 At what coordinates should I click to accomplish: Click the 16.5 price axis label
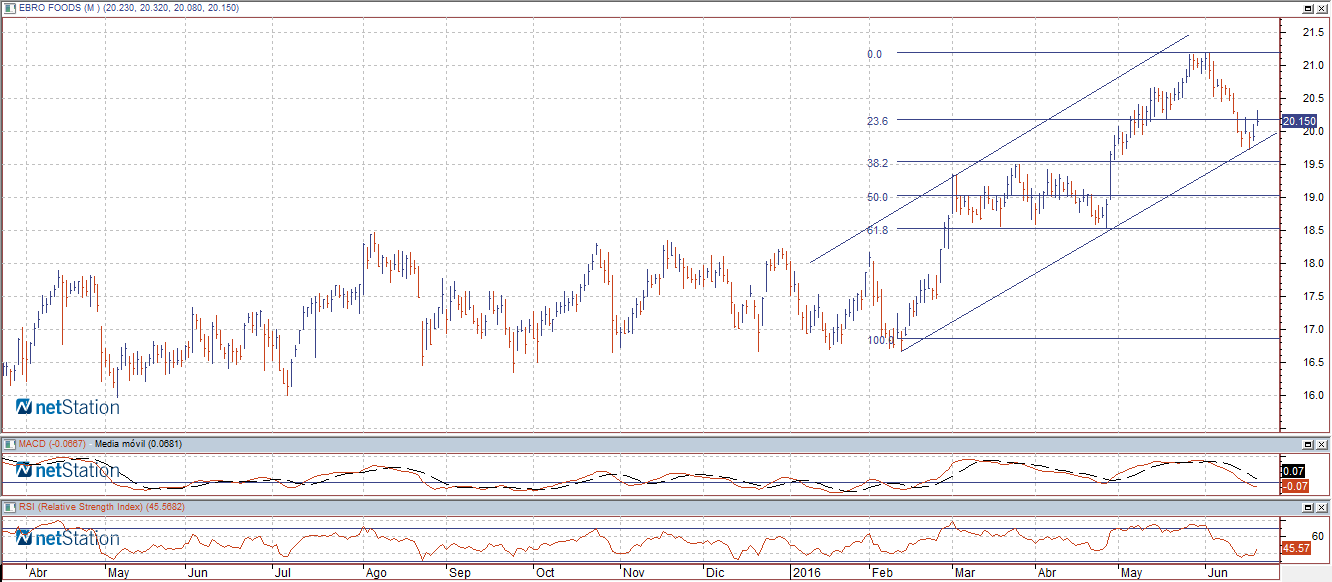click(1313, 363)
